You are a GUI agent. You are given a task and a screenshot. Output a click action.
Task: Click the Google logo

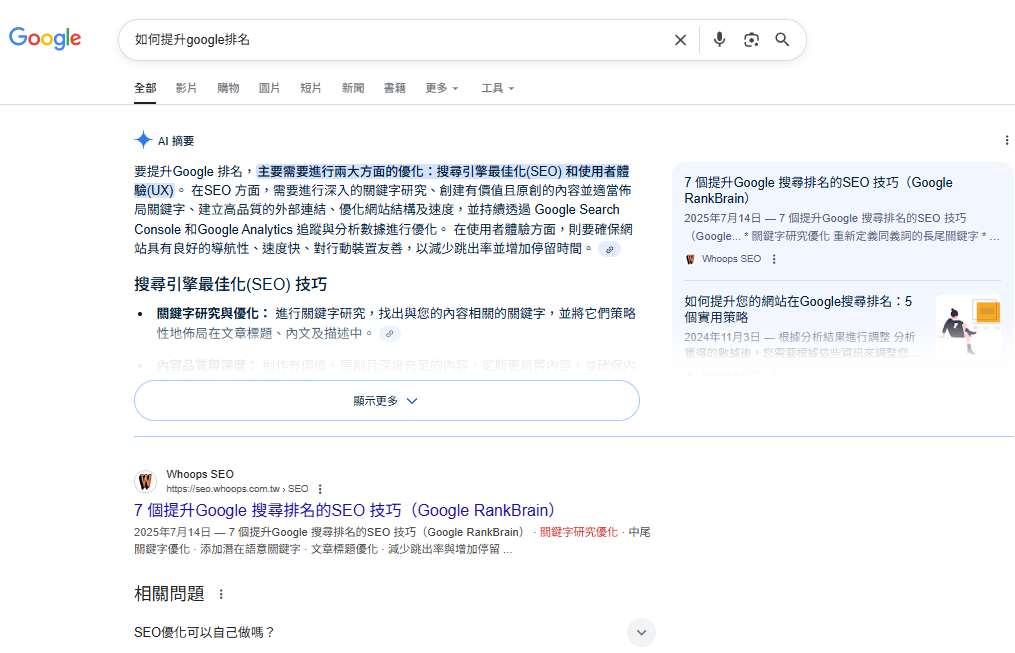coord(45,39)
